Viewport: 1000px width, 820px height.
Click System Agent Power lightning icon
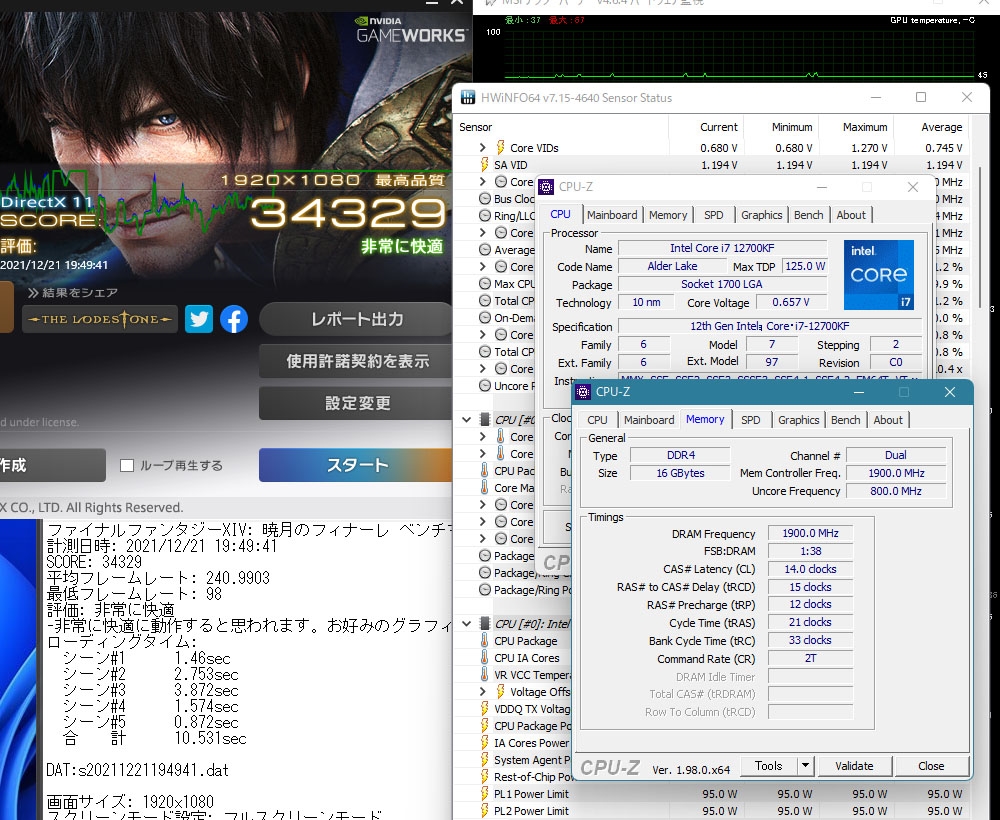tap(485, 759)
